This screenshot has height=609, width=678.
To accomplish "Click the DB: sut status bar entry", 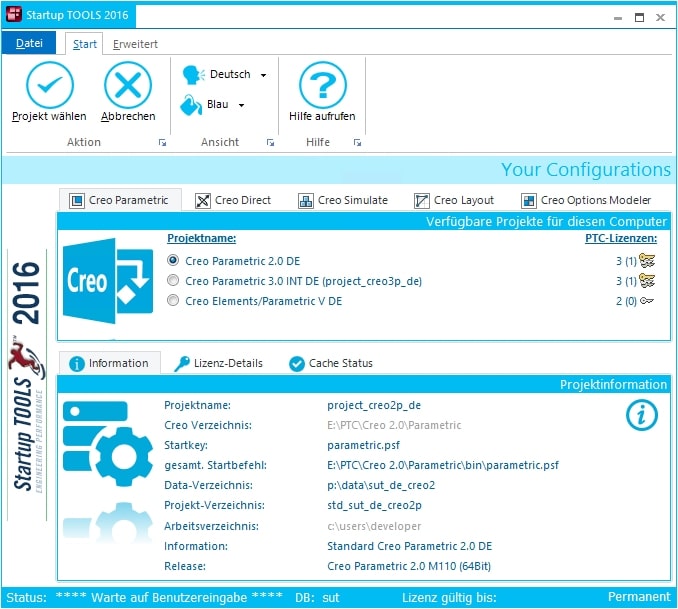I will coord(317,598).
